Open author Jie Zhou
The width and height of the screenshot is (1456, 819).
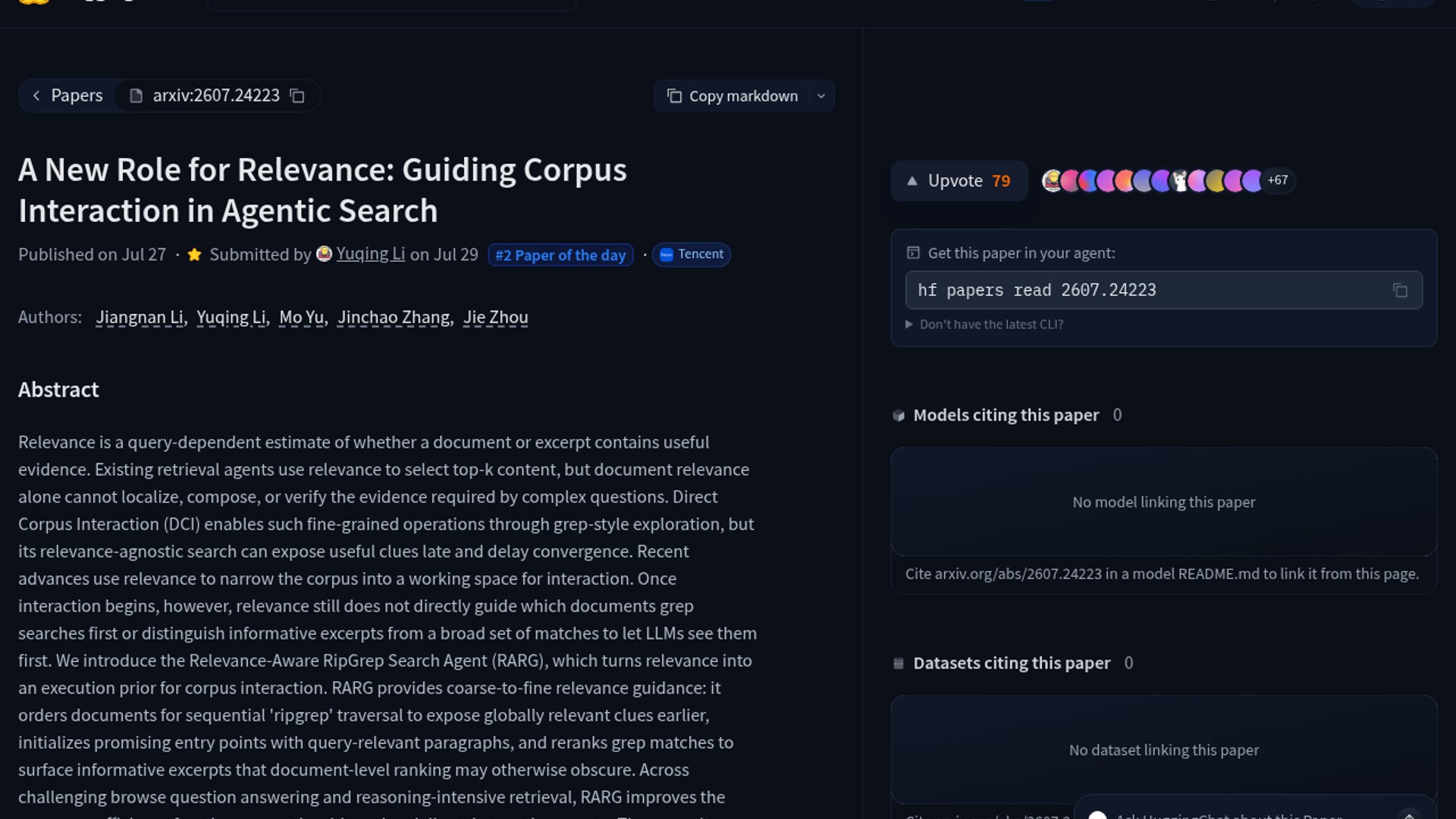[496, 318]
